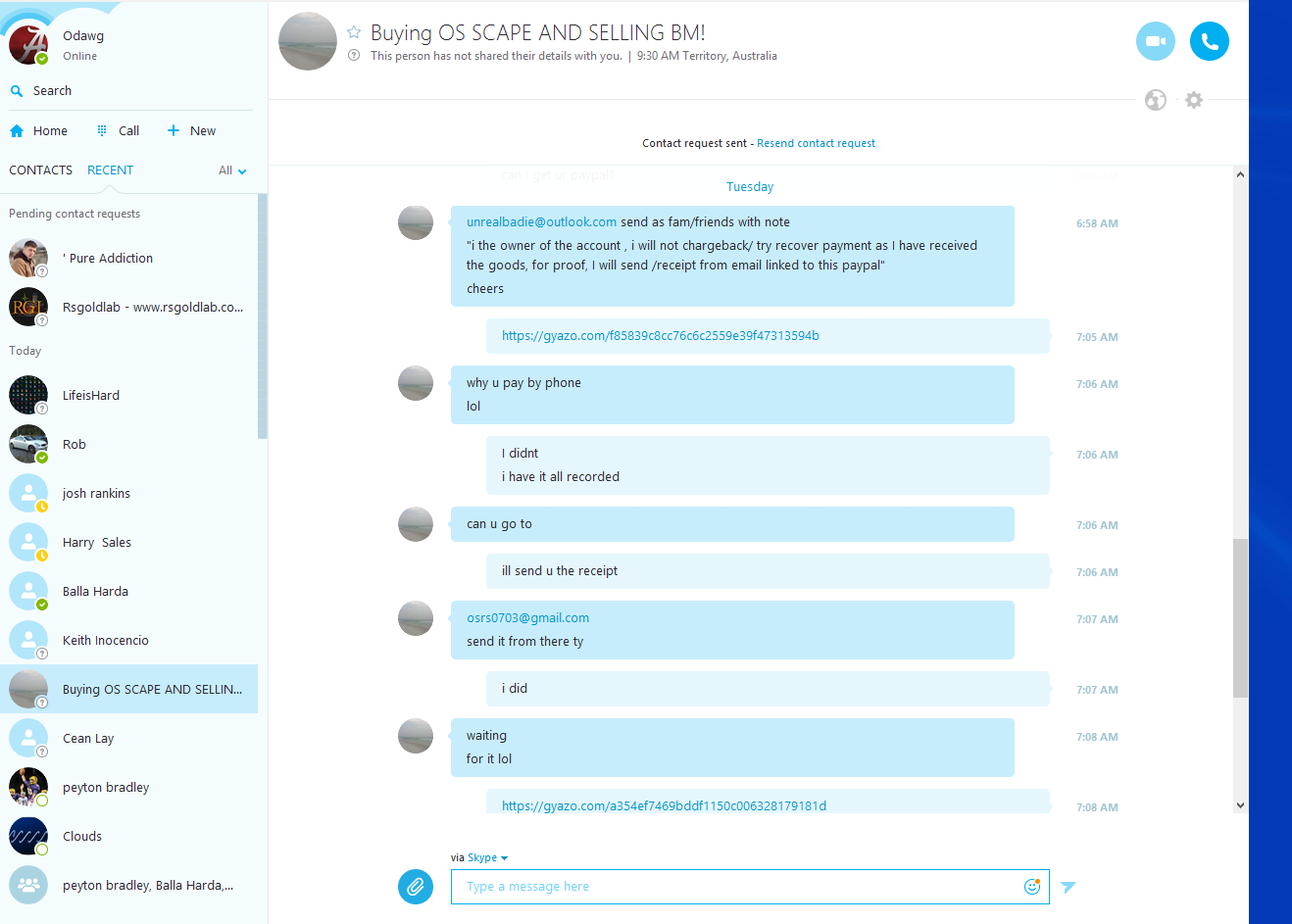Click the 'why u pay by phone' message
1292x924 pixels.
[x=523, y=382]
